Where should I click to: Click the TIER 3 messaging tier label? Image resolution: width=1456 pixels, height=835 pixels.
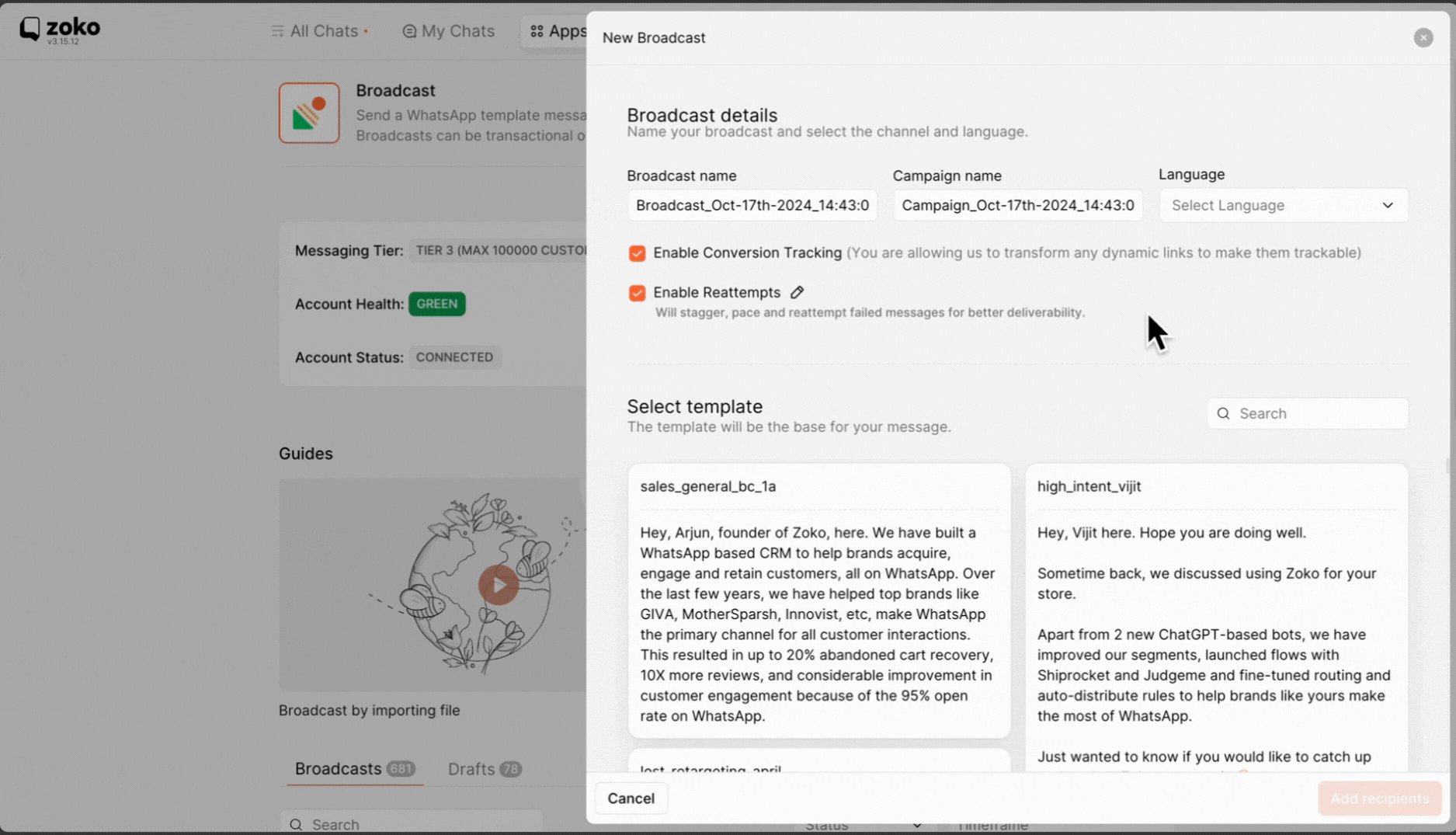498,250
